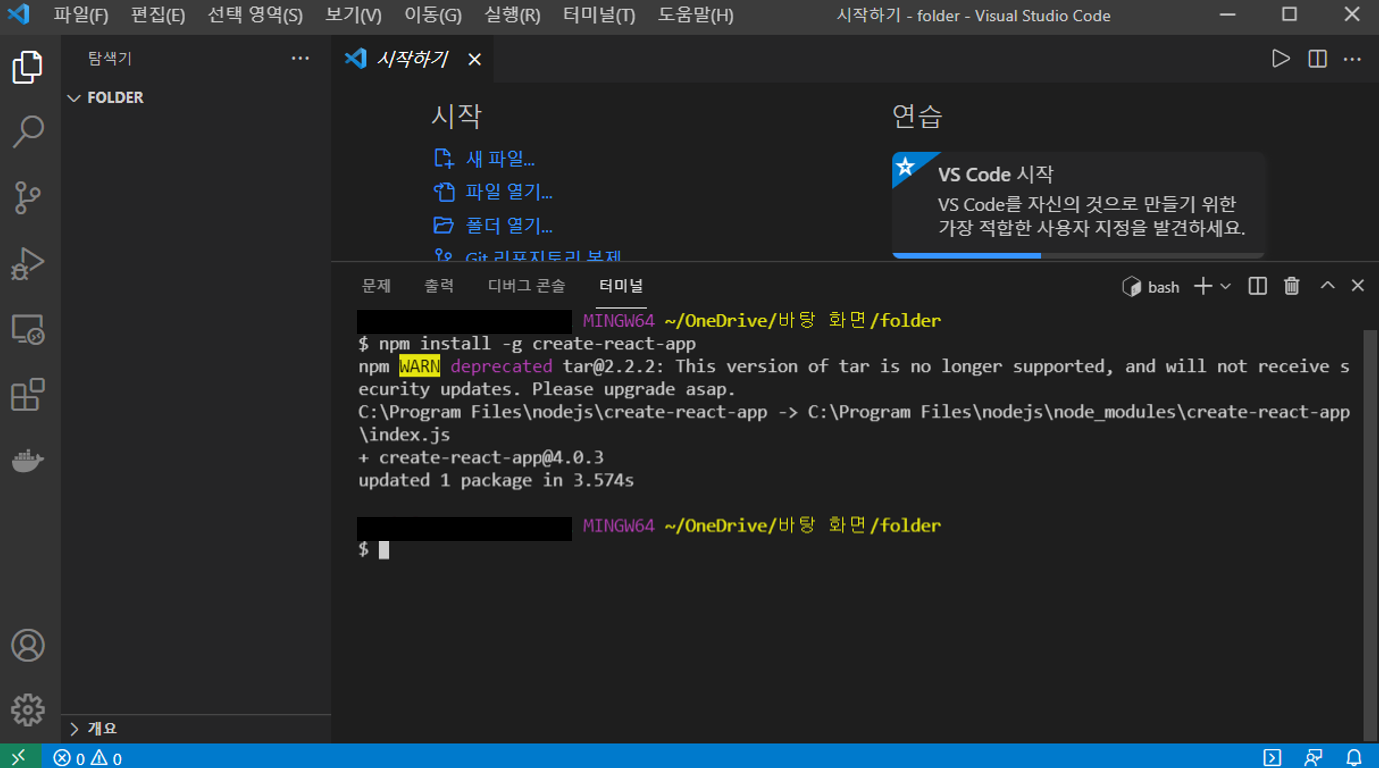This screenshot has height=768, width=1379.
Task: Open the 도움말(H) menu
Action: (695, 15)
